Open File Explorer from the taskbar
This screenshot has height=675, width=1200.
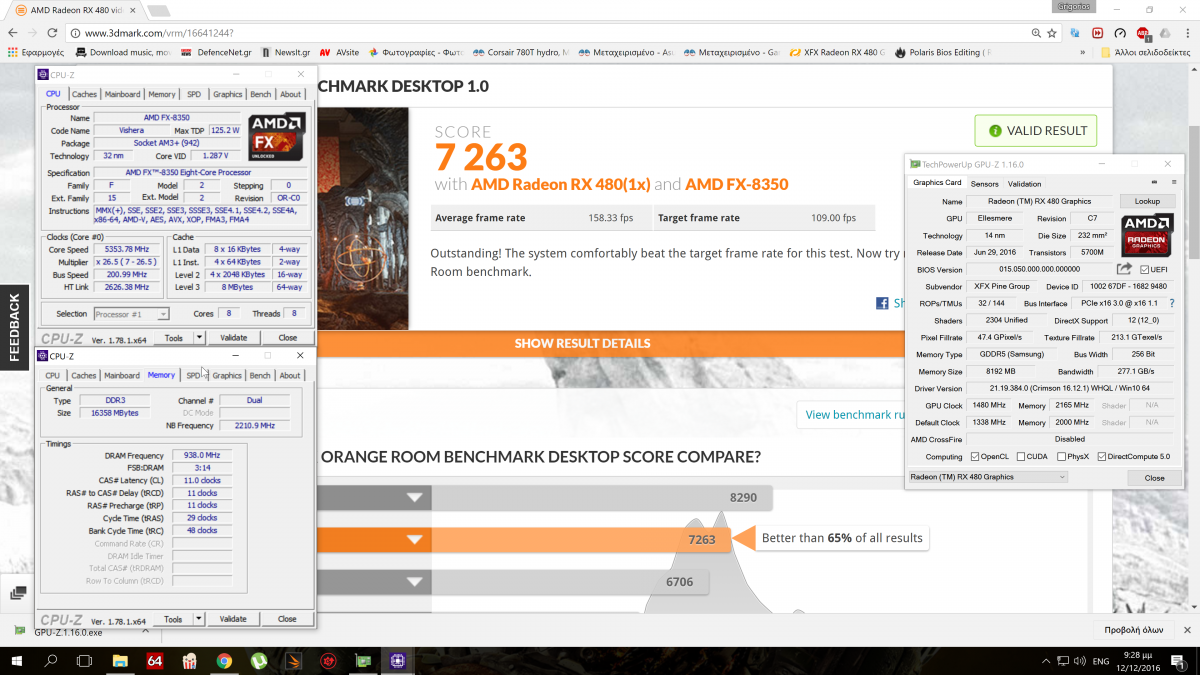coord(120,660)
